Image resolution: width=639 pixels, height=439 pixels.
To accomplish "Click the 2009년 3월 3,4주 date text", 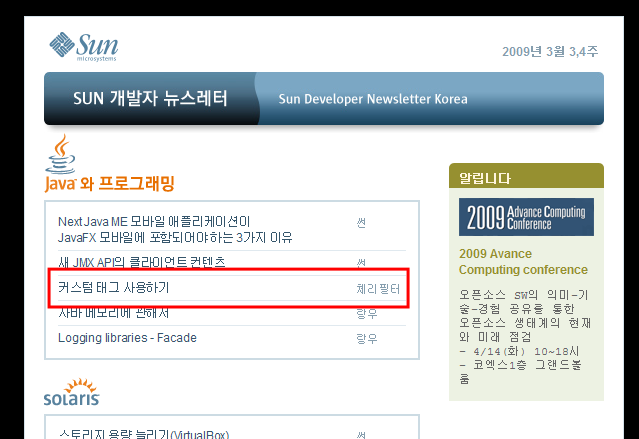I will 550,51.
